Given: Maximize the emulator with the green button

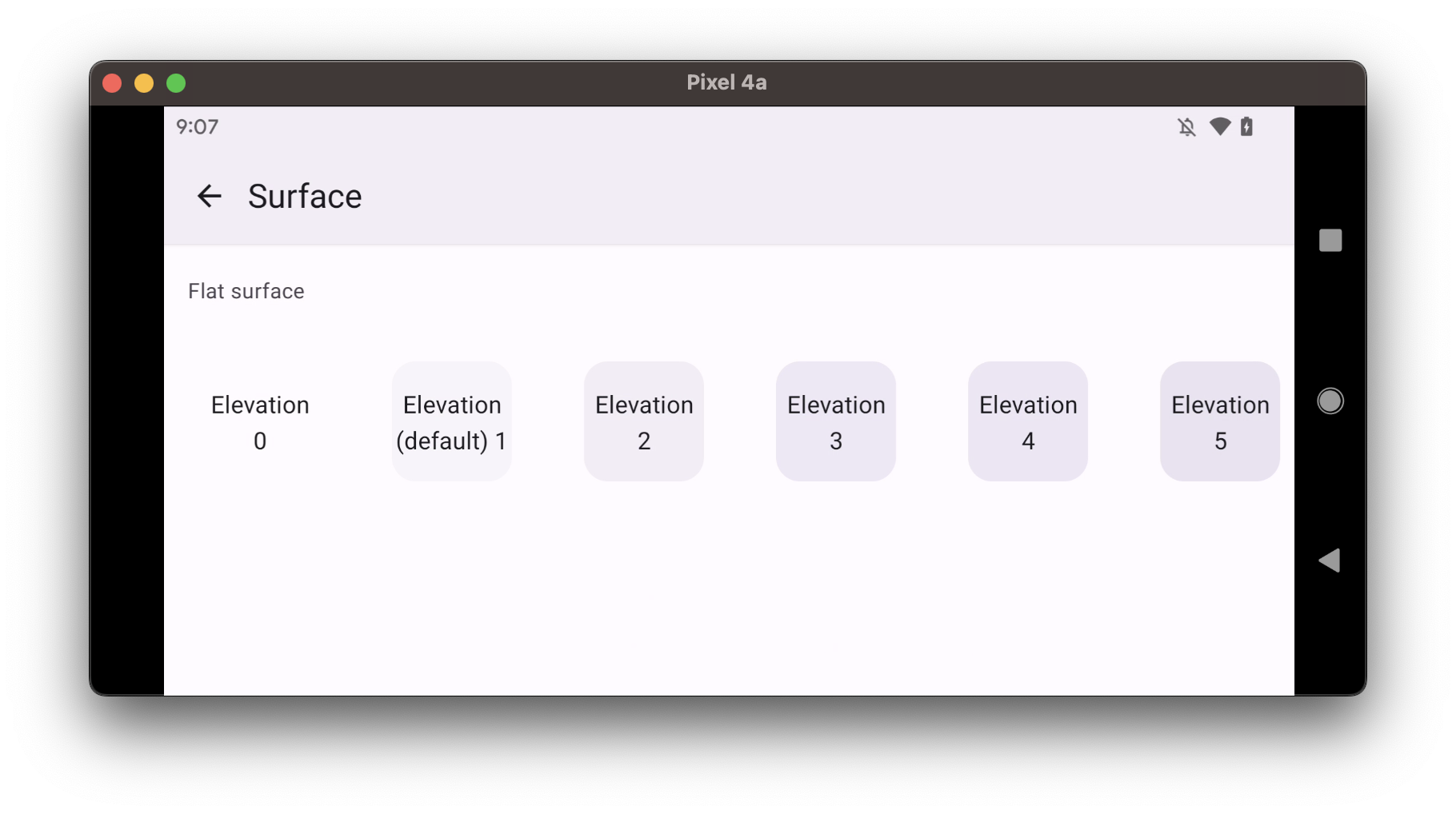Looking at the screenshot, I should click(176, 83).
